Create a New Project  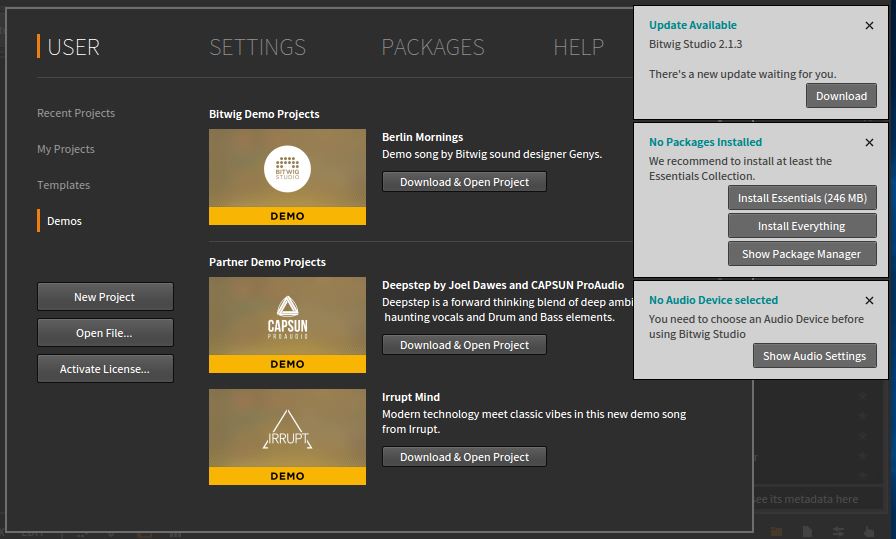[105, 297]
